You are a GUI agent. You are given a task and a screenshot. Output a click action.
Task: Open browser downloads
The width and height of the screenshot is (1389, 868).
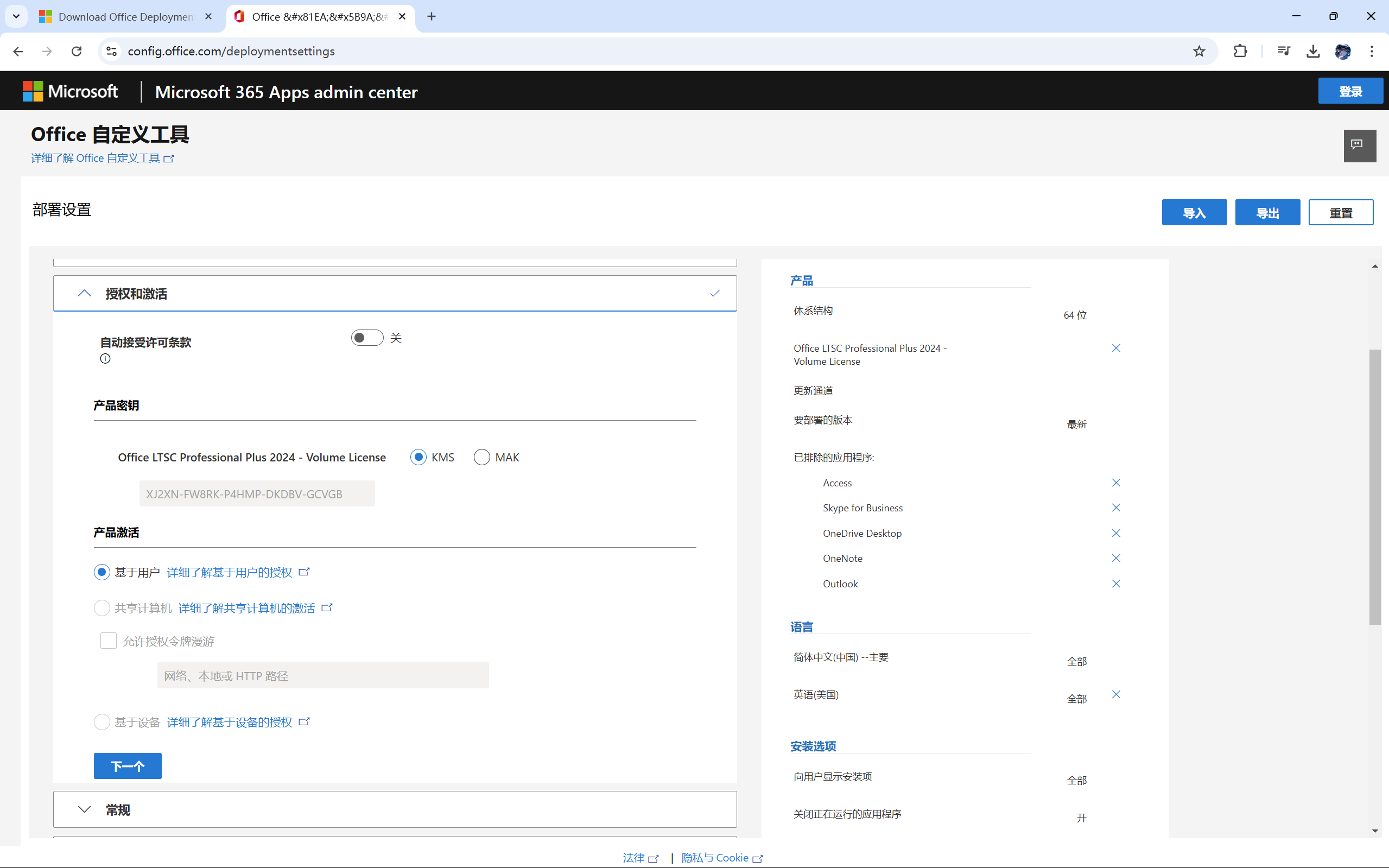1312,51
